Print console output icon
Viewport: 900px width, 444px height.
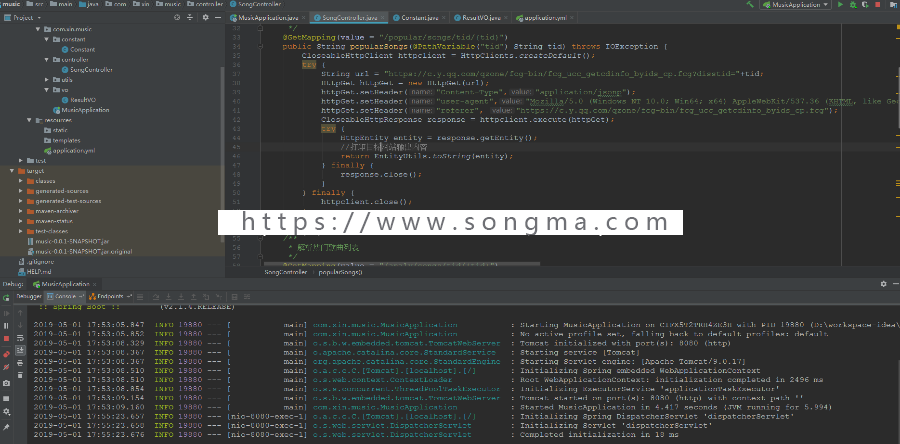pos(20,363)
